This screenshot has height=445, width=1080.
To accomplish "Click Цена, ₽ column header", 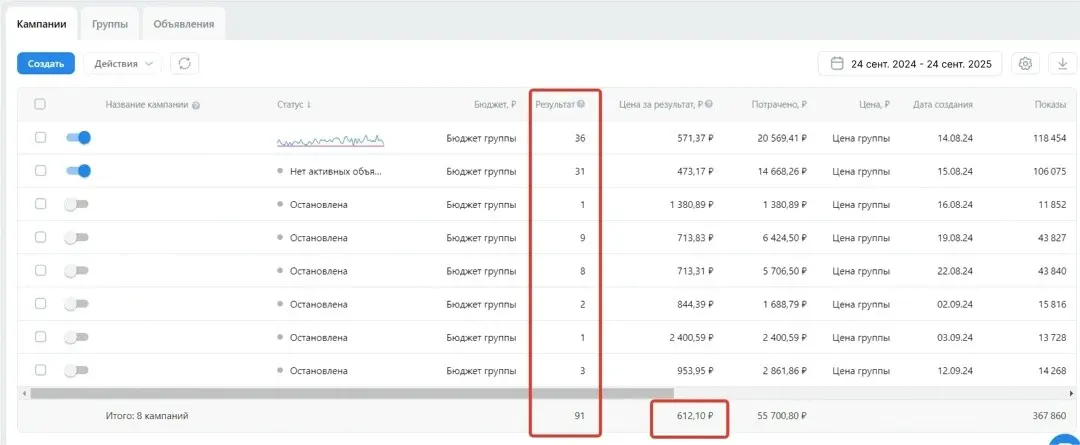I will click(875, 105).
